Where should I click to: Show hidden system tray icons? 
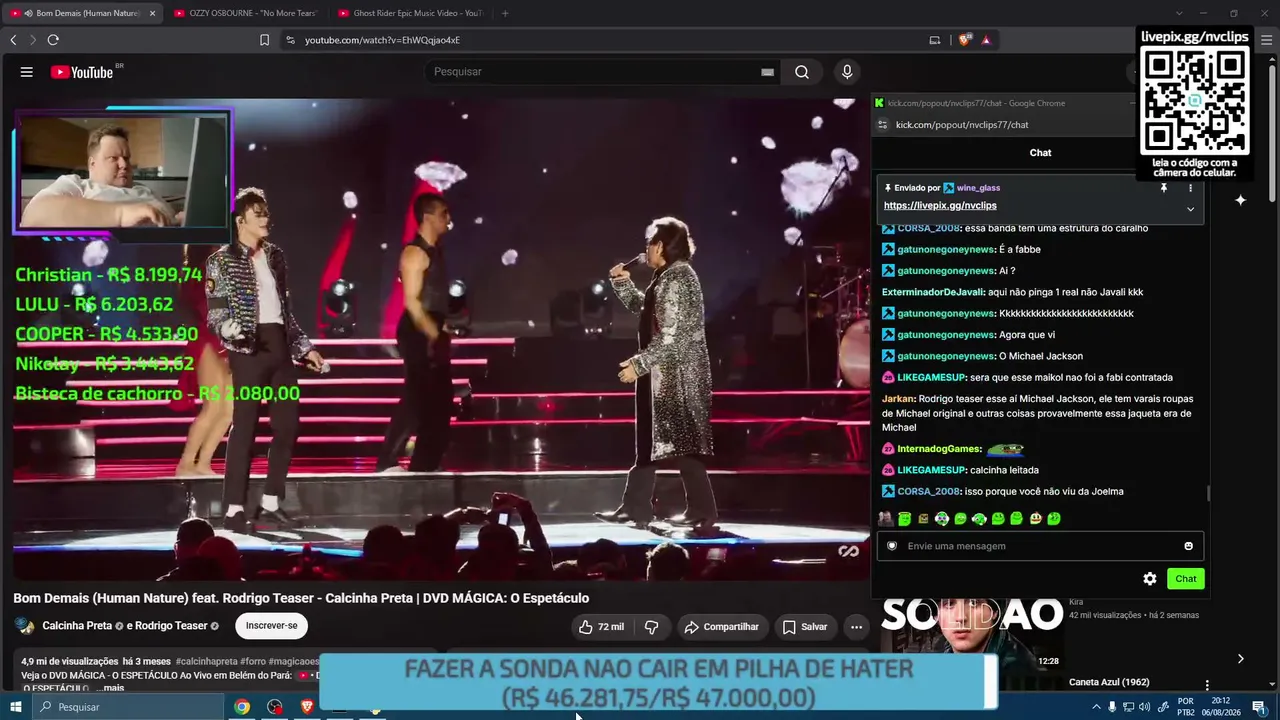point(1096,707)
